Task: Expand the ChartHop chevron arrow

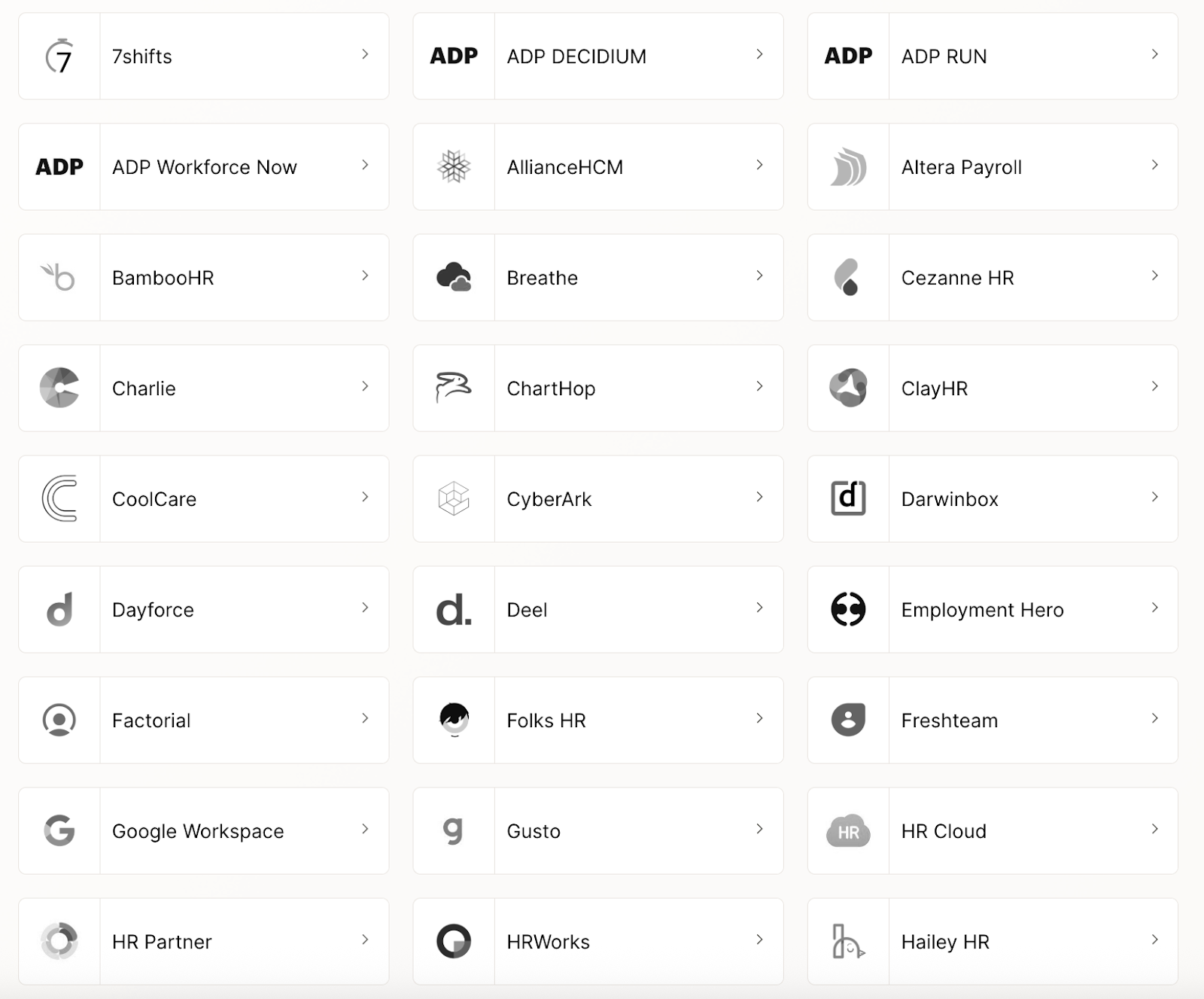Action: (x=759, y=386)
